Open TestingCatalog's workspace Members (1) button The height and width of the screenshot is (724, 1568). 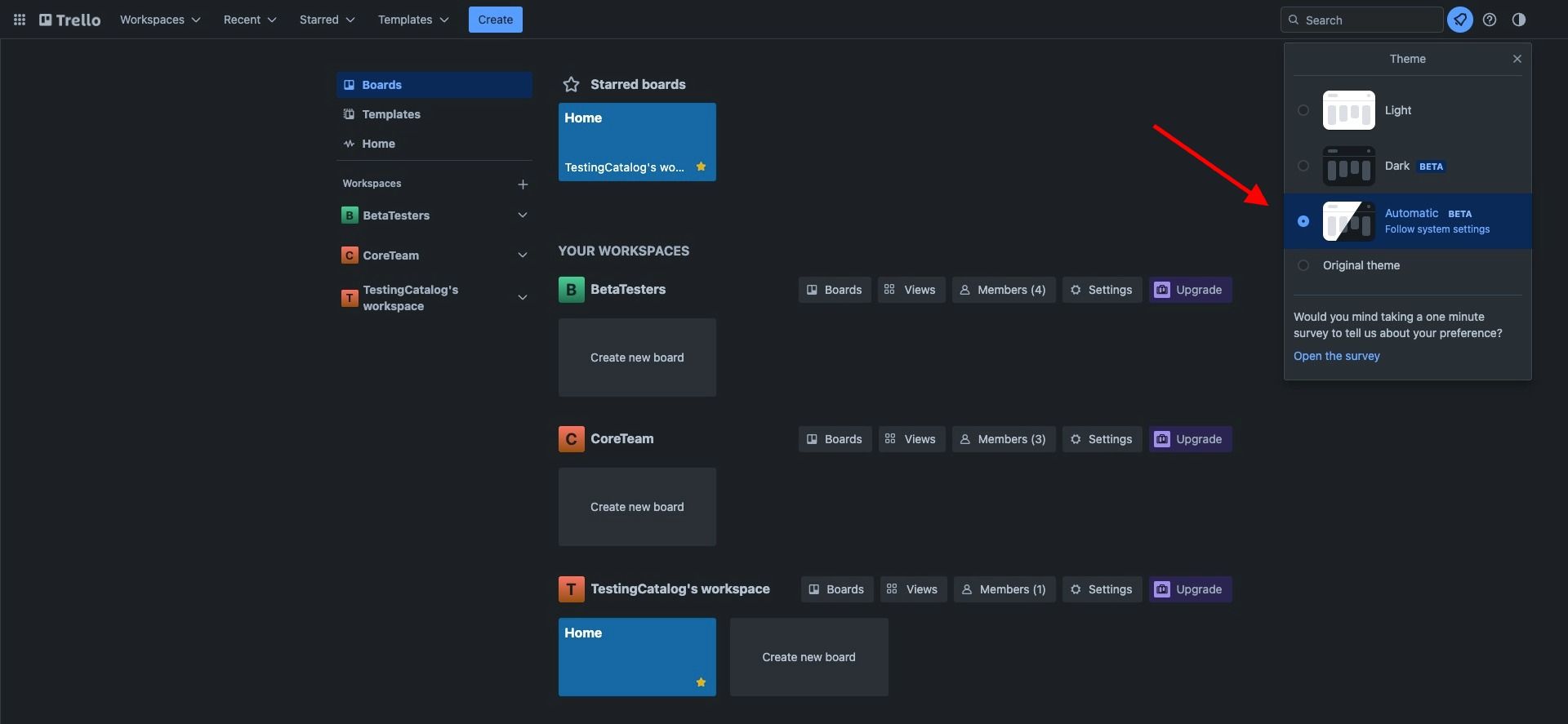pos(1004,589)
